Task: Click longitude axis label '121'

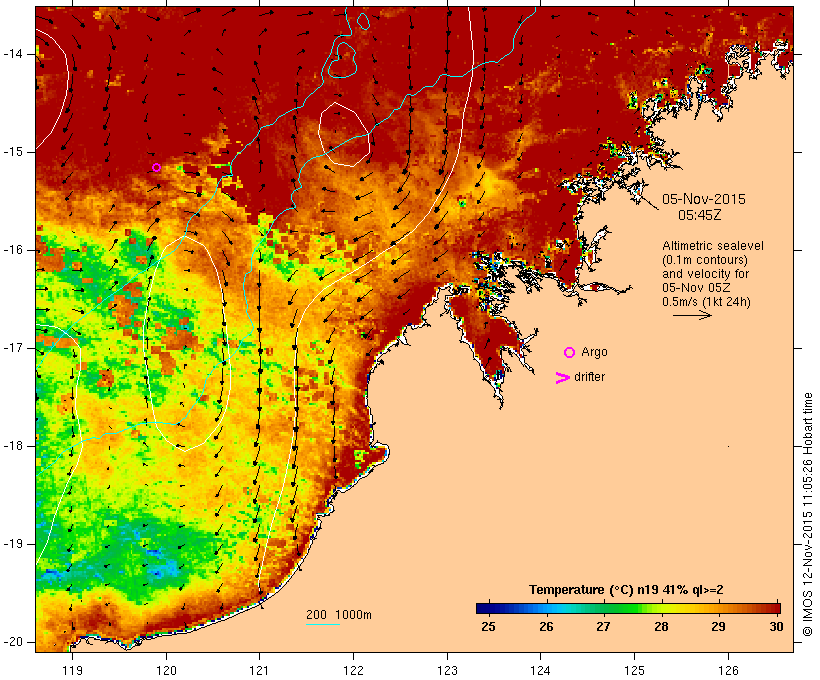Action: 259,670
